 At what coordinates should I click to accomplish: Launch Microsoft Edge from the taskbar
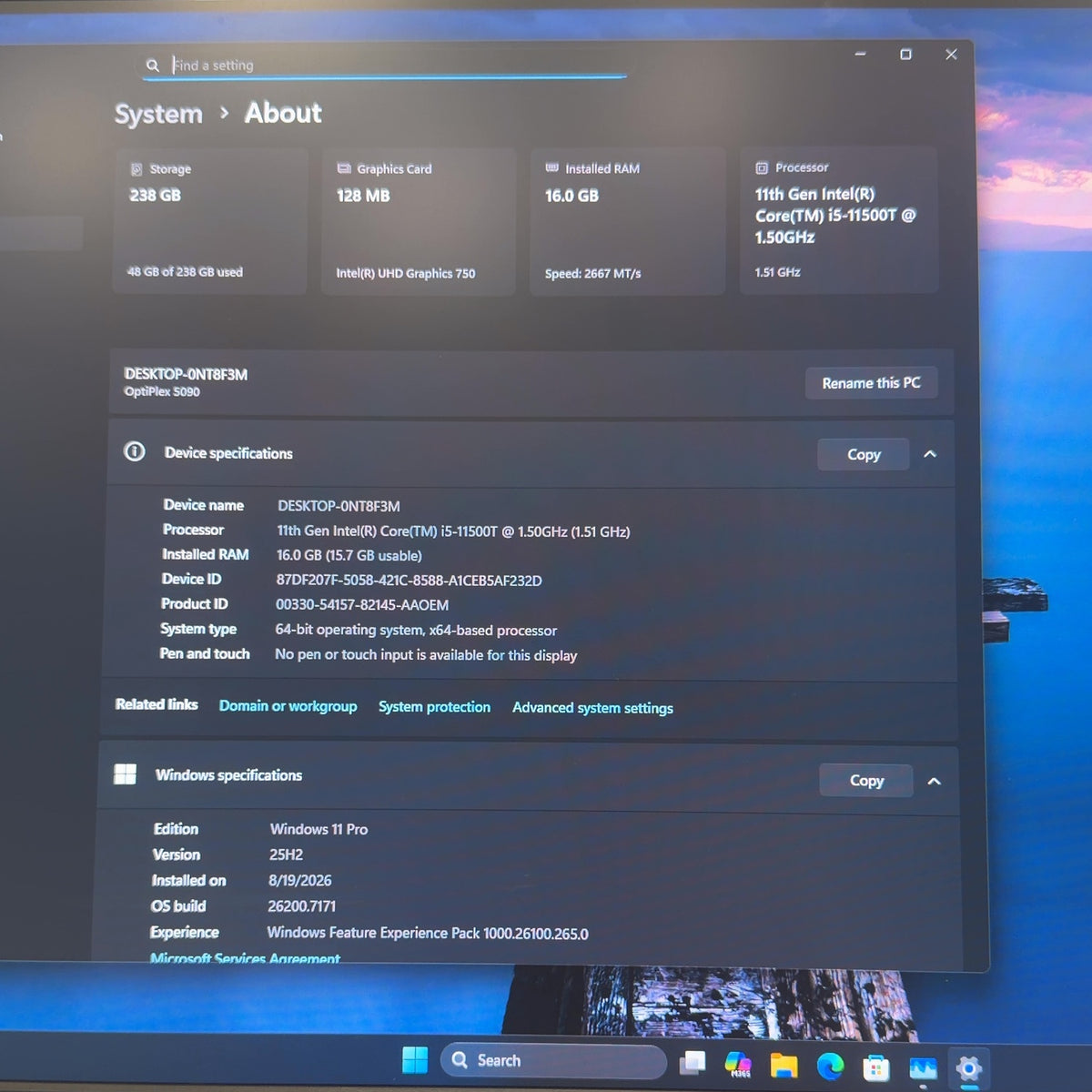click(830, 1066)
